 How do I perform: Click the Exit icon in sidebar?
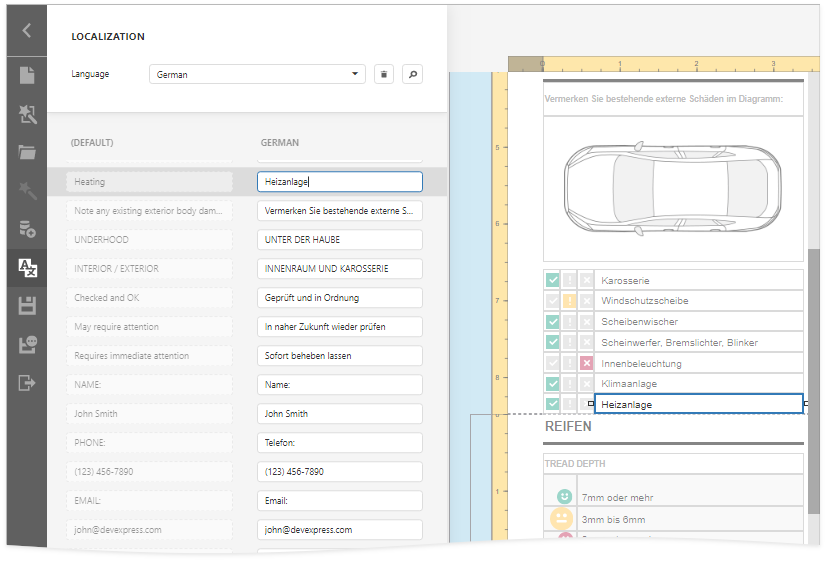27,382
